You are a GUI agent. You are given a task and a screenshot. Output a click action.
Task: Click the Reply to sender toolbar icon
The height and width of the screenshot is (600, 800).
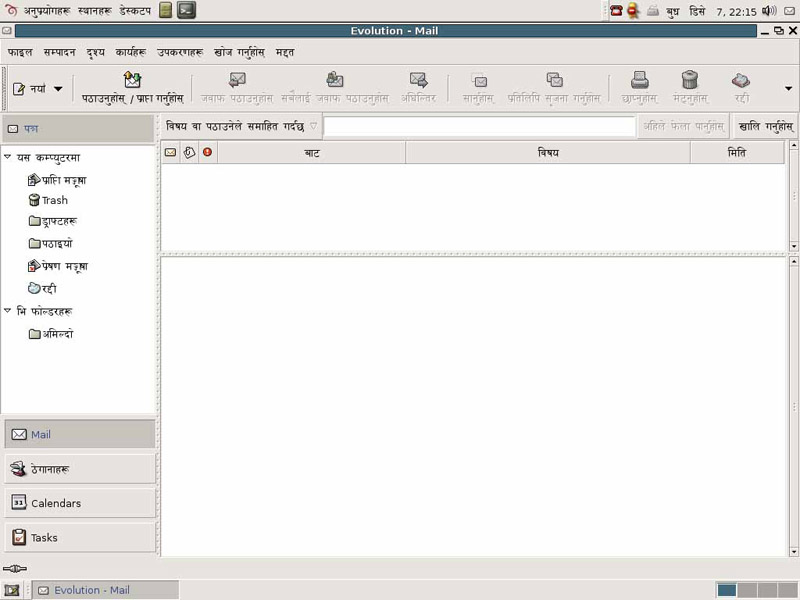[x=237, y=81]
